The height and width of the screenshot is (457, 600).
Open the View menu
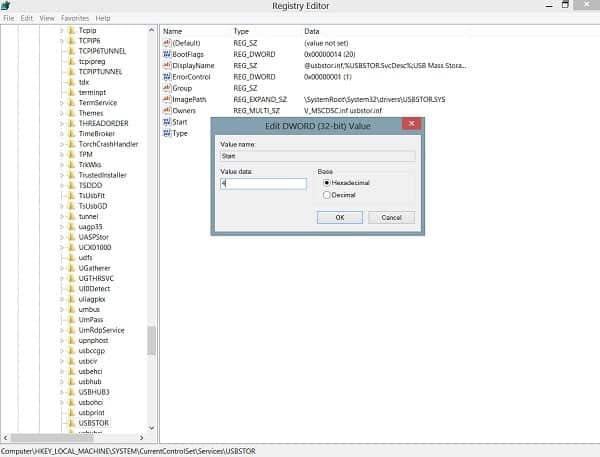point(47,18)
